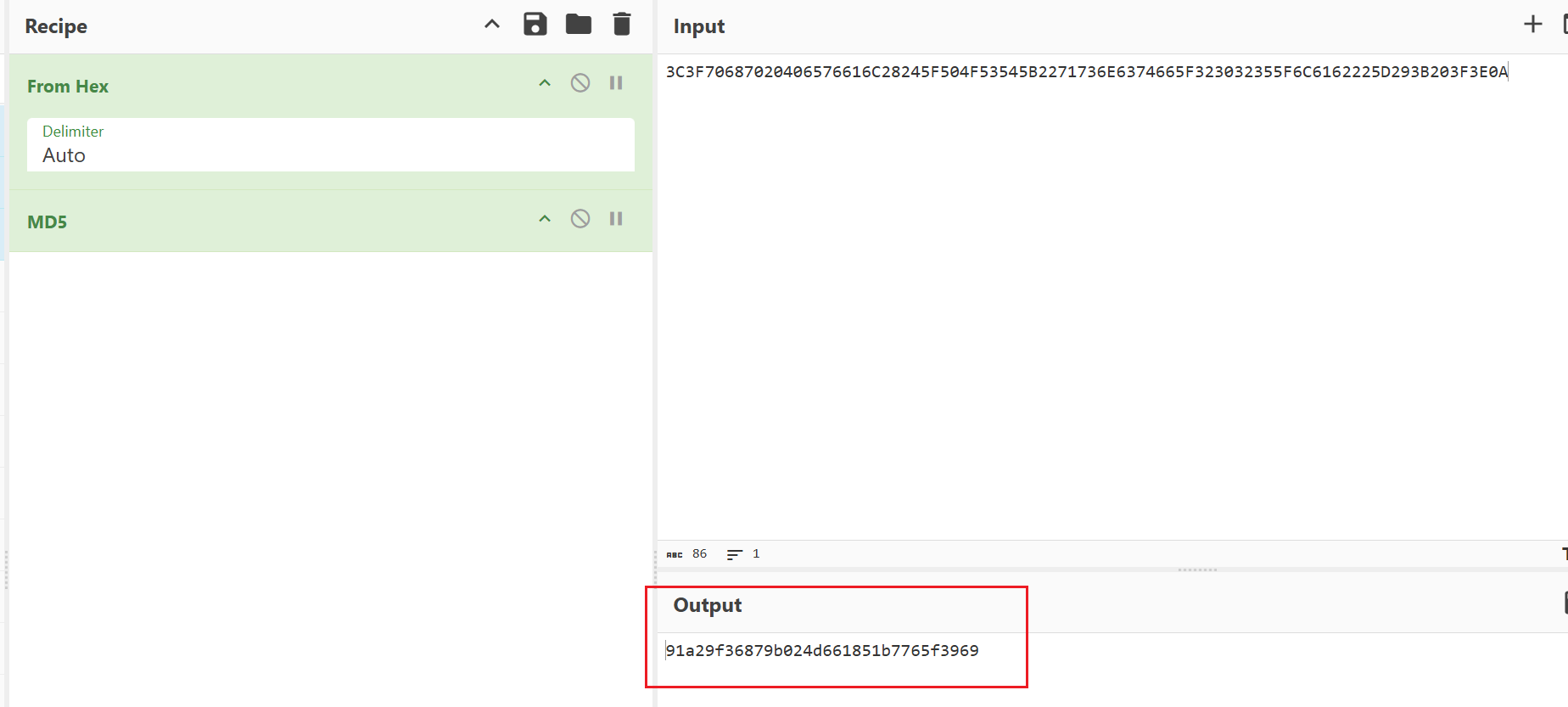Set a breakpoint on From Hex

[616, 83]
